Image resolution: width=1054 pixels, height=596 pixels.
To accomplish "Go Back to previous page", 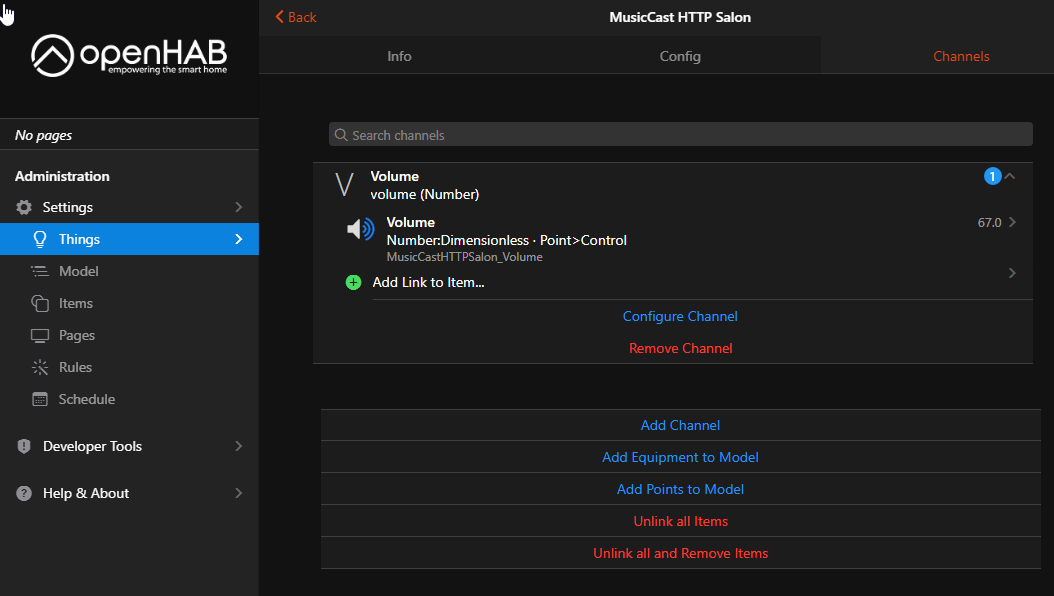I will pyautogui.click(x=296, y=17).
